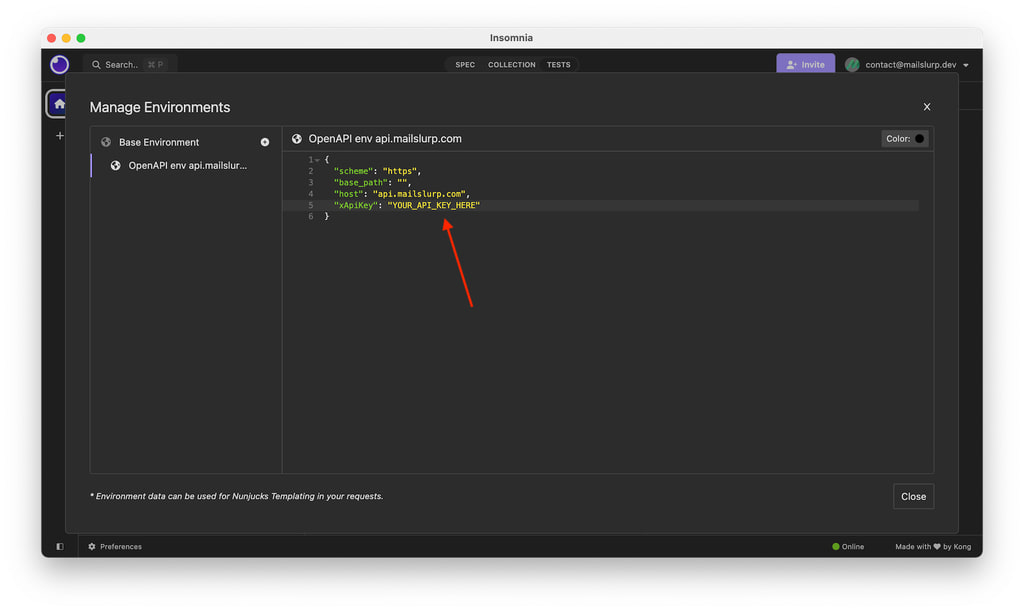Click the "host" key in the editor

(348, 194)
